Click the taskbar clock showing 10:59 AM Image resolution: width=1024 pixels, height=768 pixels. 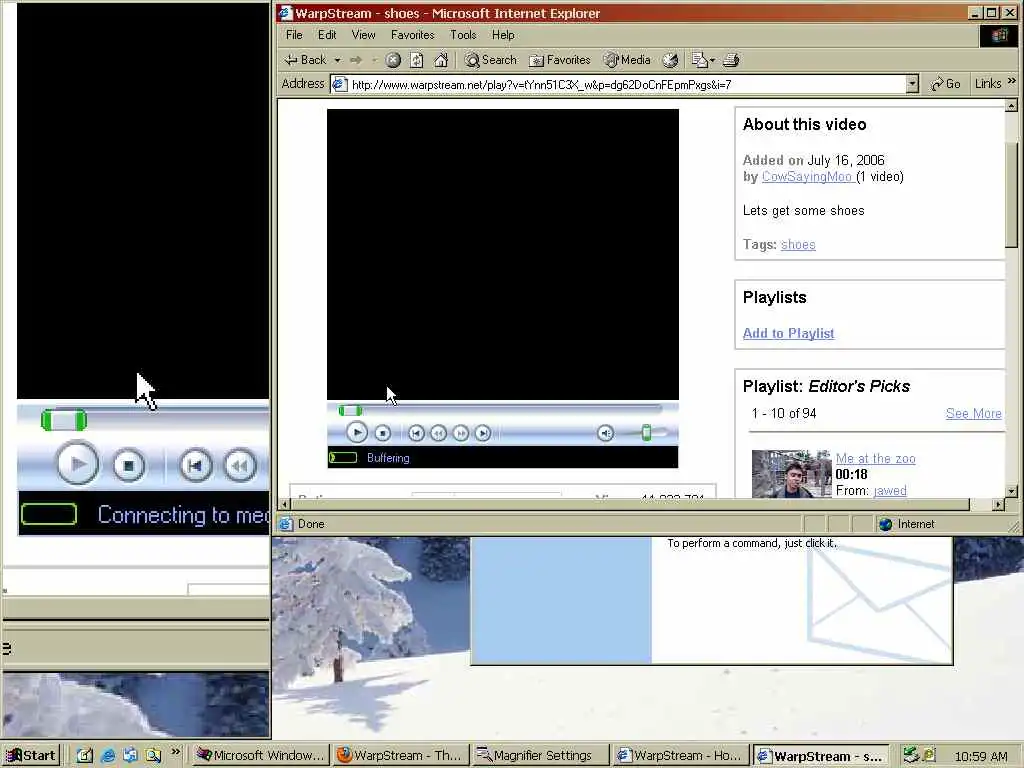[x=981, y=756]
